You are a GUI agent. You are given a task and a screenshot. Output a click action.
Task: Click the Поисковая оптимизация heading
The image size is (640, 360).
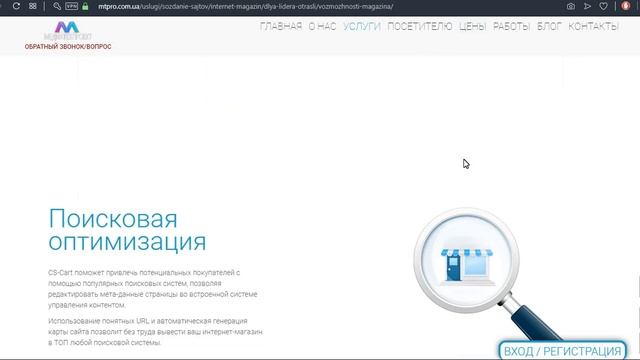coord(127,230)
